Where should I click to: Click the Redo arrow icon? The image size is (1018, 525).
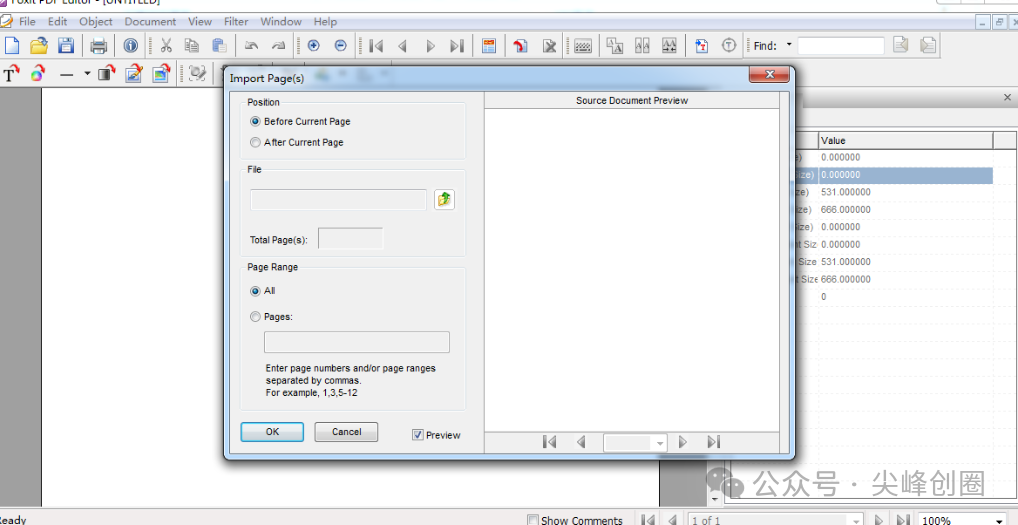pos(278,45)
